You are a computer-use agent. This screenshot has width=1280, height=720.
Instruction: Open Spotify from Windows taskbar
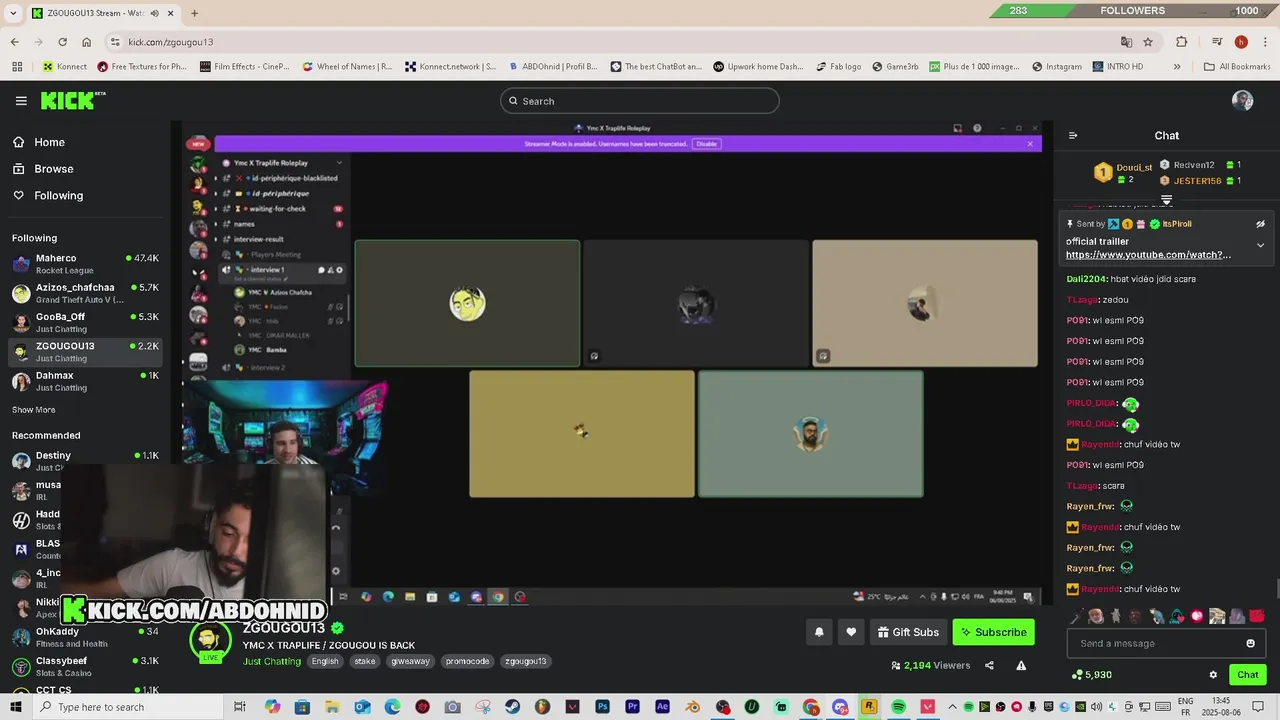[898, 707]
